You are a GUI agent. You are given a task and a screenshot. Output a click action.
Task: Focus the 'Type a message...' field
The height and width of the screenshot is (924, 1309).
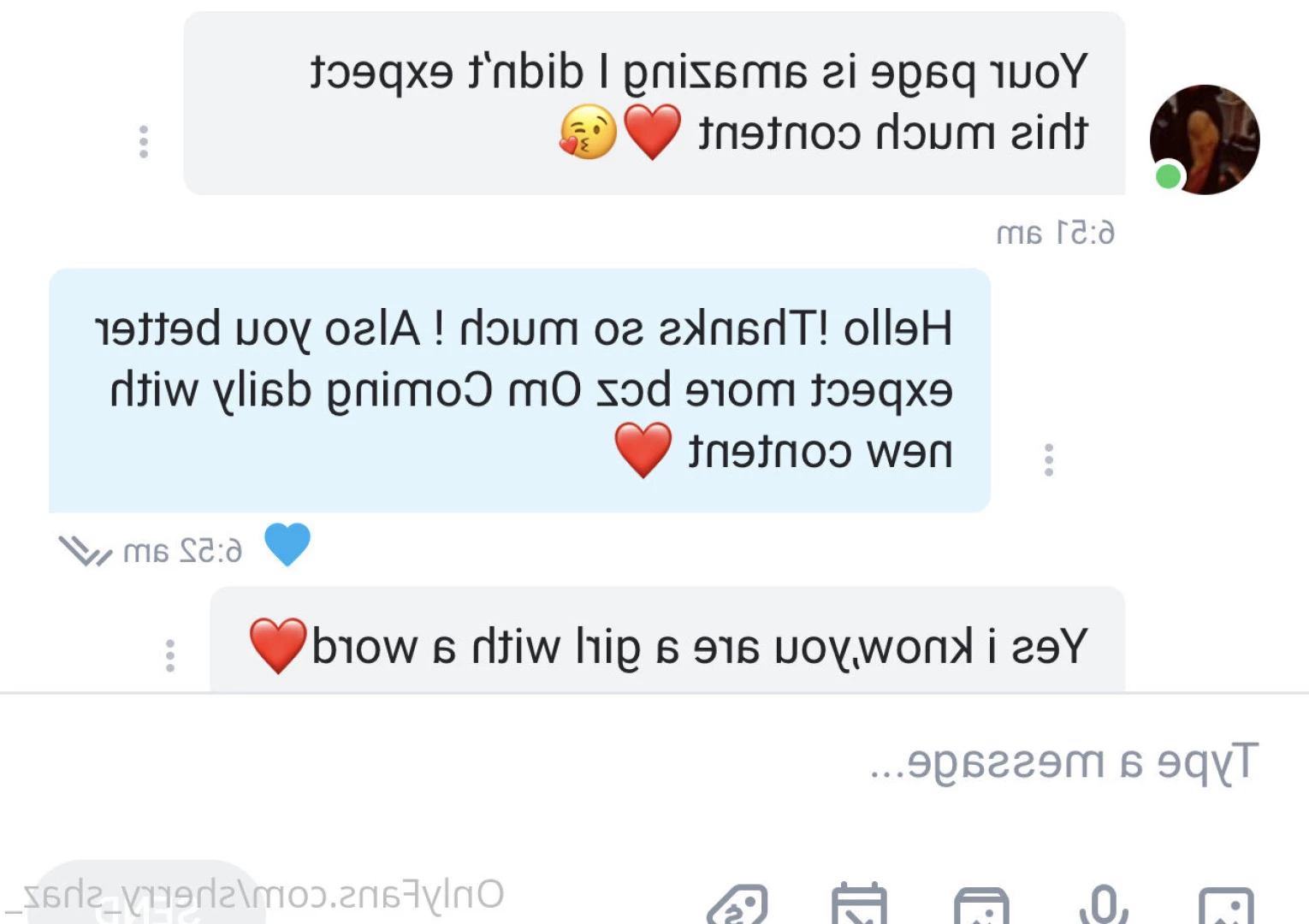[654, 761]
